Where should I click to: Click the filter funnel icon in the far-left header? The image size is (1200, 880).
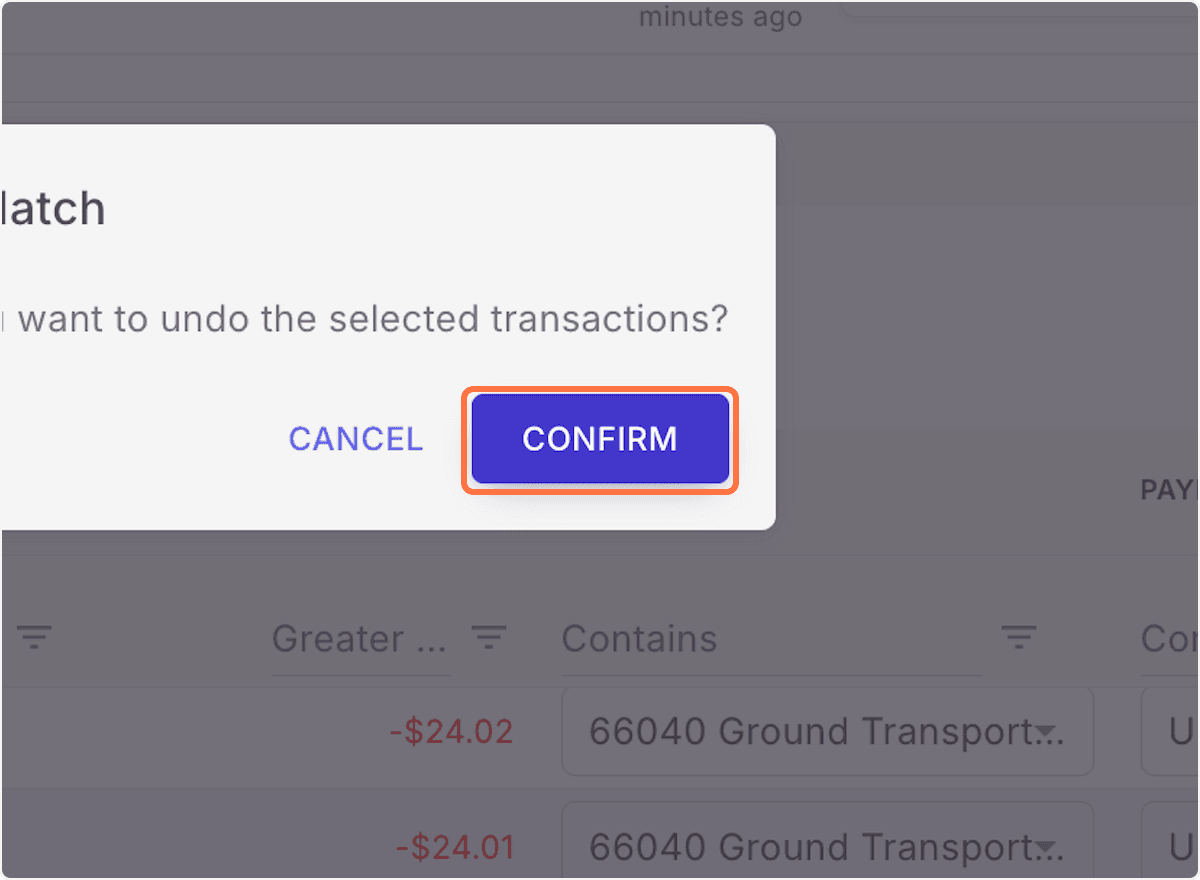click(x=34, y=636)
